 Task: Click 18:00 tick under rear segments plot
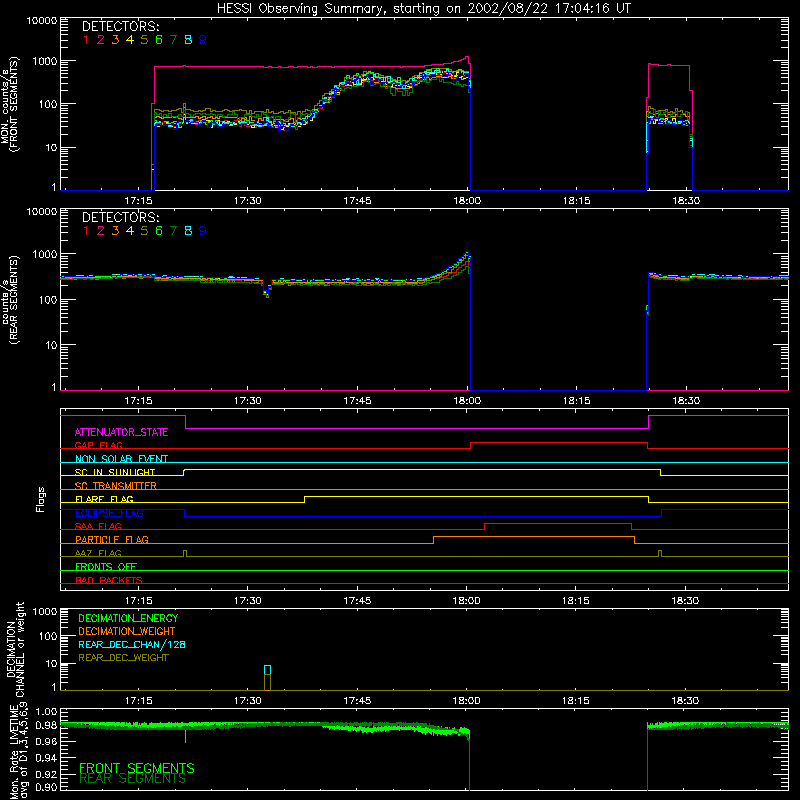point(467,401)
